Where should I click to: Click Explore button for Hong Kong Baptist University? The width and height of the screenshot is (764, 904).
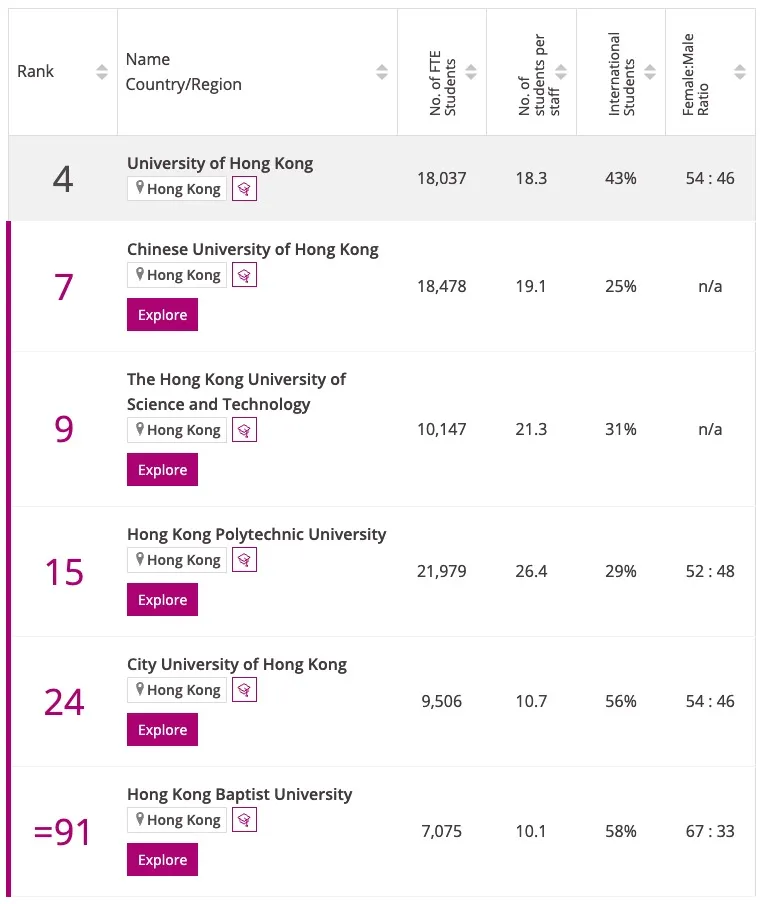pos(162,860)
